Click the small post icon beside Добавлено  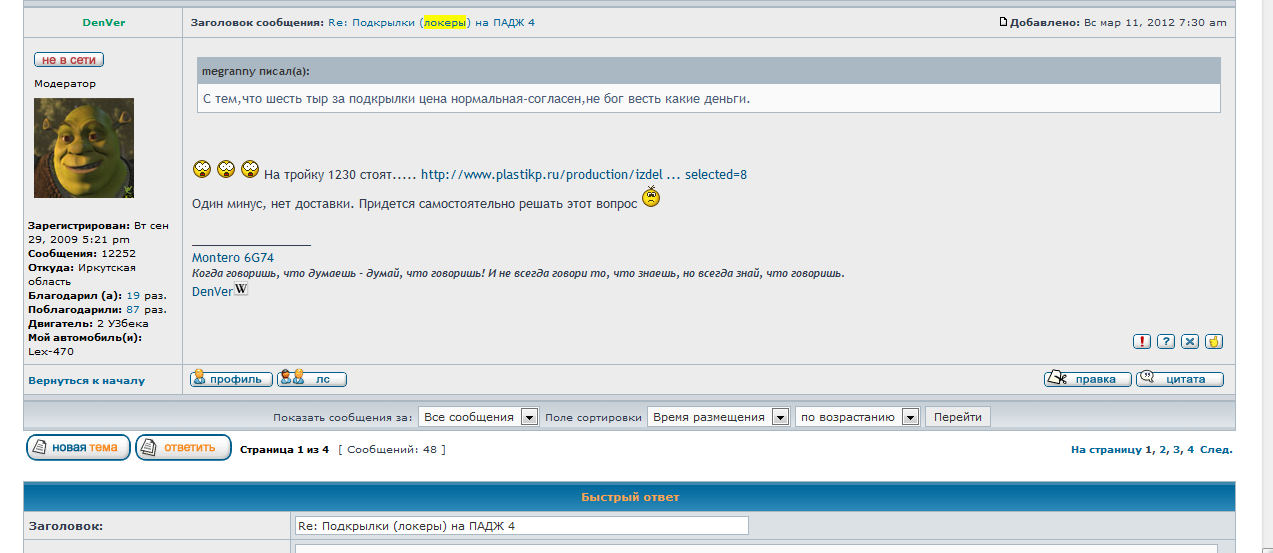1004,22
